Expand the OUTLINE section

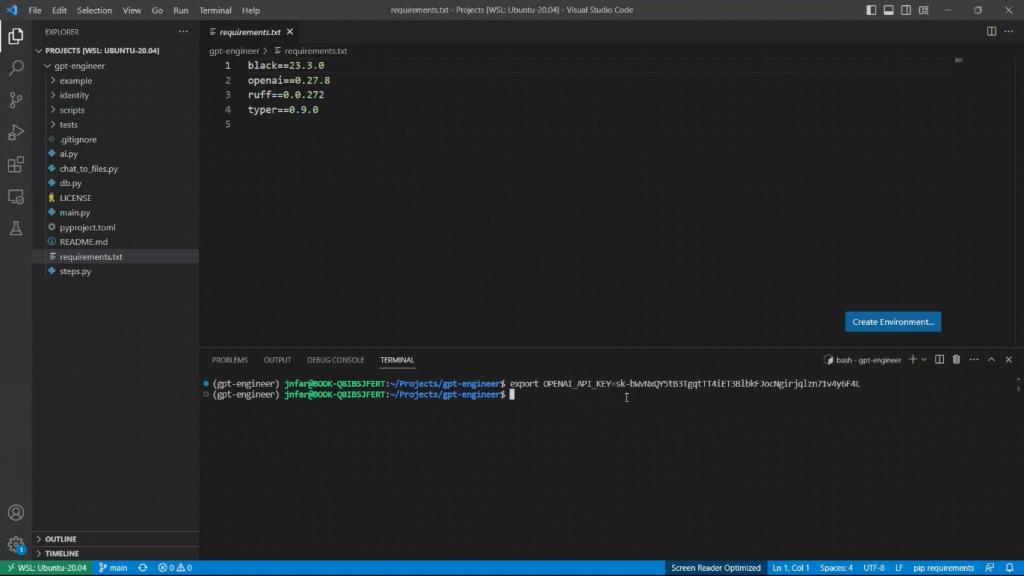pos(61,539)
